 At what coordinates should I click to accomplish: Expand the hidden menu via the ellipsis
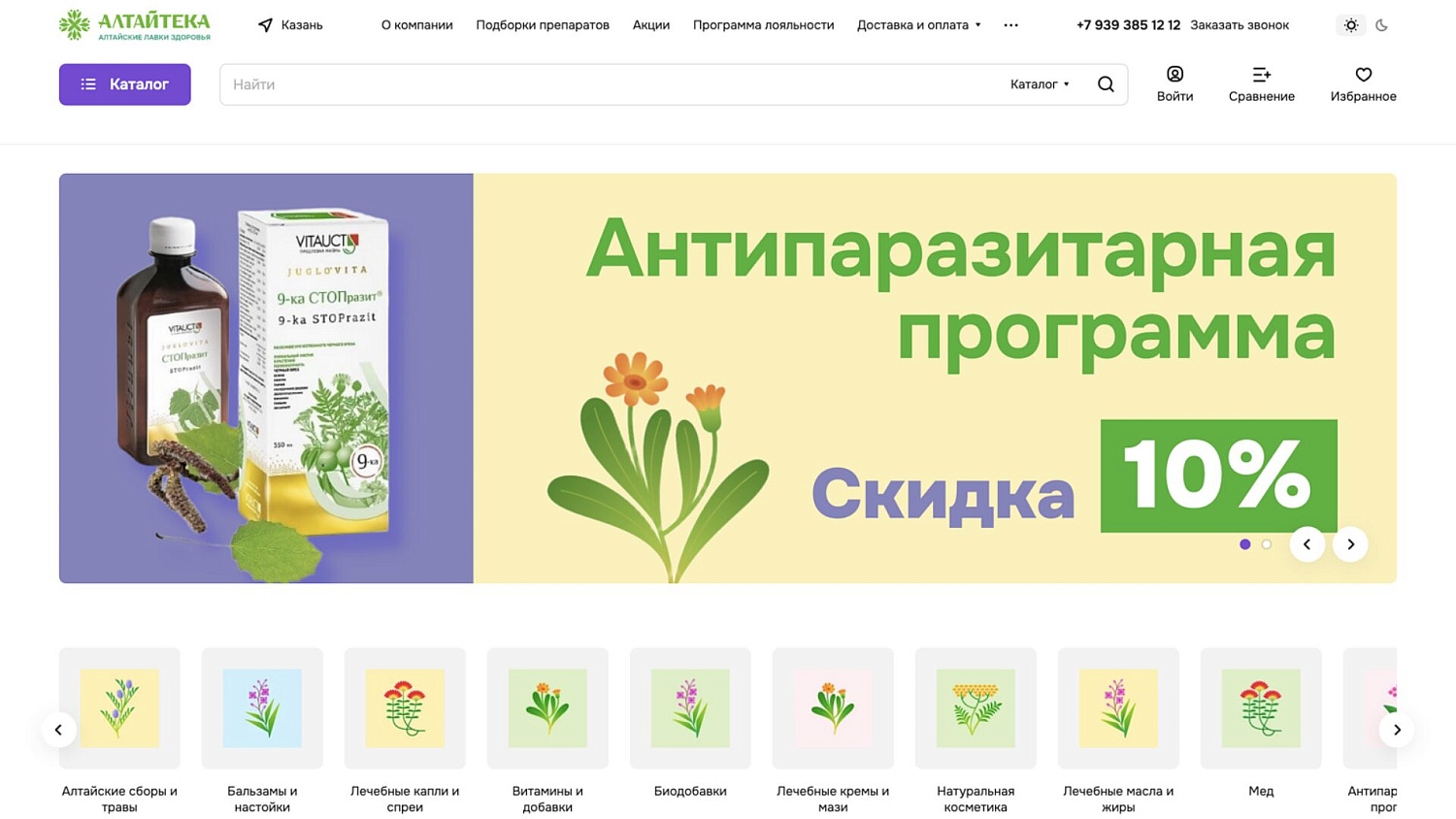[1010, 25]
